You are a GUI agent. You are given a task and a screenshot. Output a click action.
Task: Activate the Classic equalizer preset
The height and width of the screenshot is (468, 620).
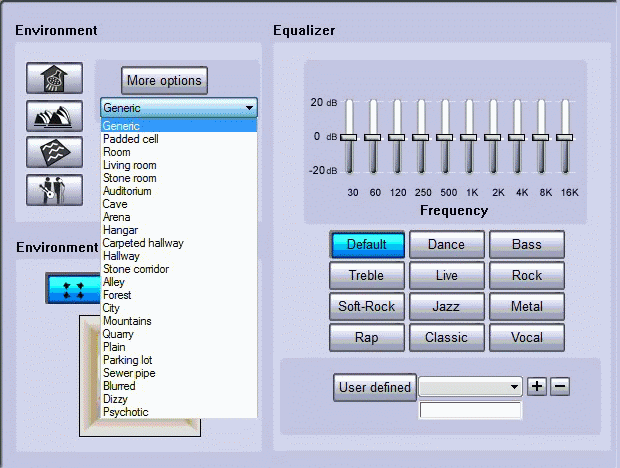[x=447, y=338]
